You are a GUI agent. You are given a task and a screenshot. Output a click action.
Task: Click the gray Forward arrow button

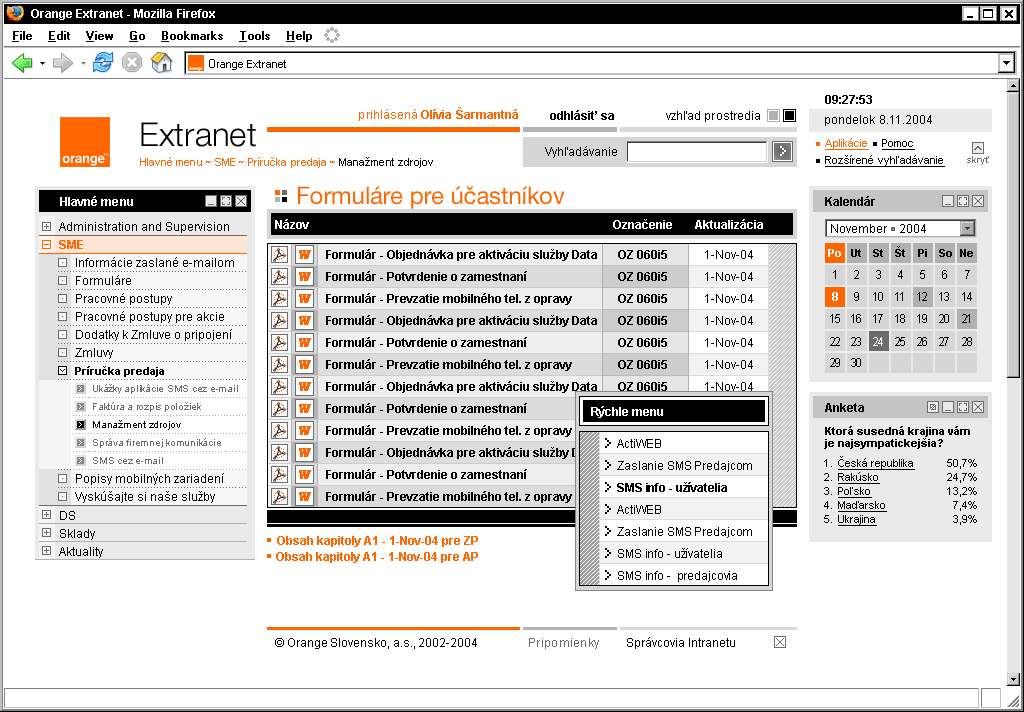63,63
